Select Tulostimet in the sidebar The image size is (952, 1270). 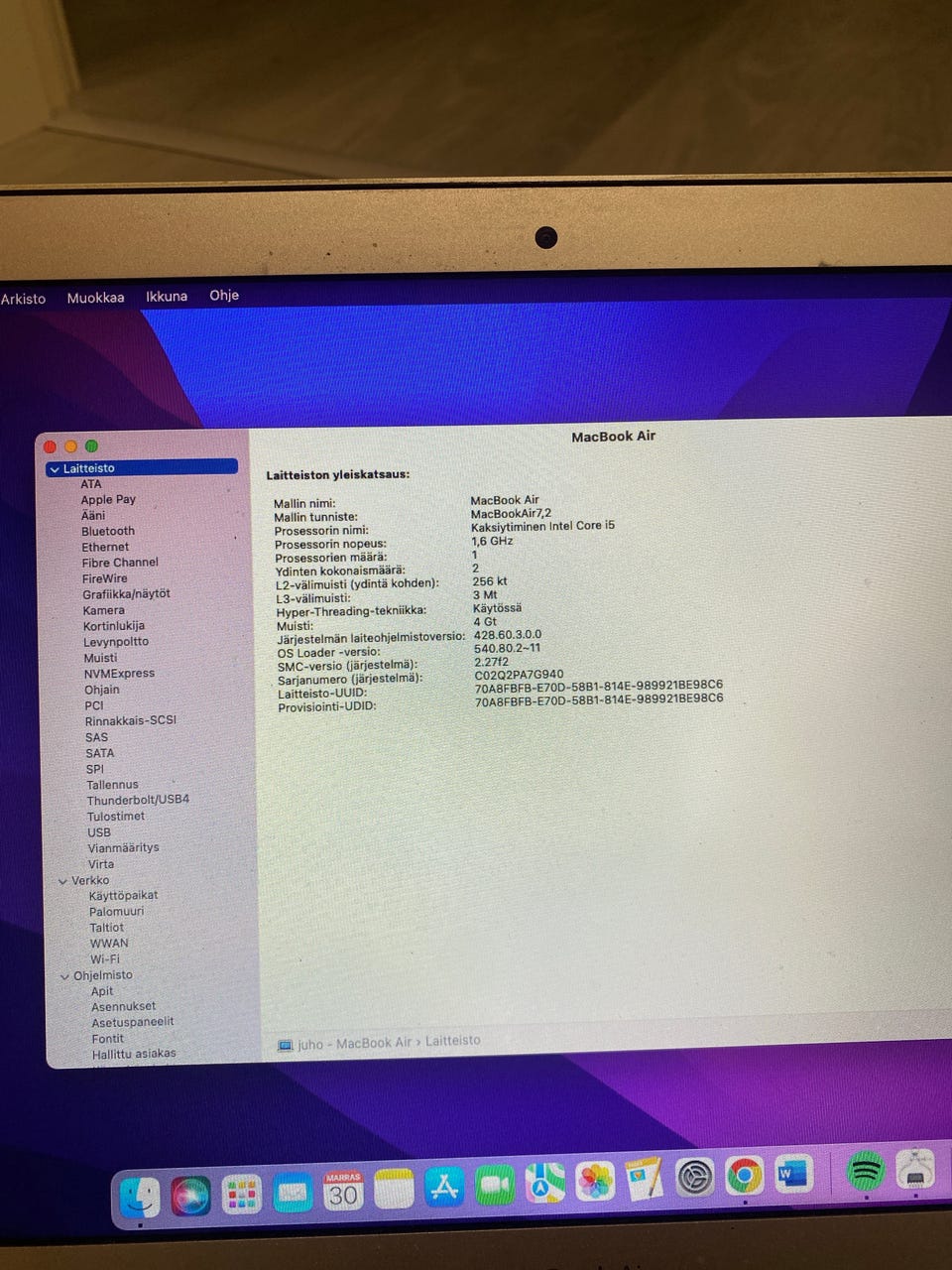[116, 816]
